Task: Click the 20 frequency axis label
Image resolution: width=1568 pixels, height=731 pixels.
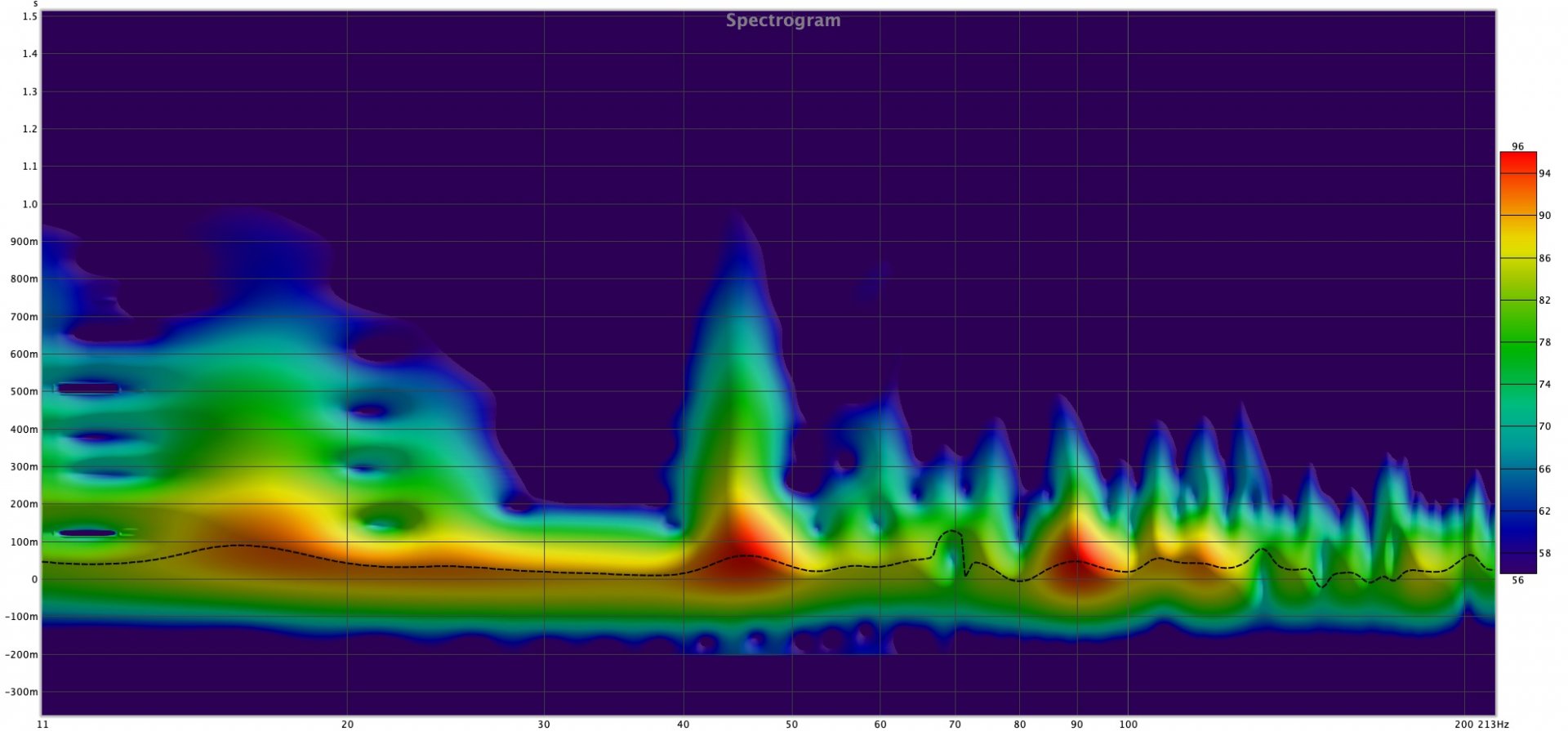Action: point(347,724)
